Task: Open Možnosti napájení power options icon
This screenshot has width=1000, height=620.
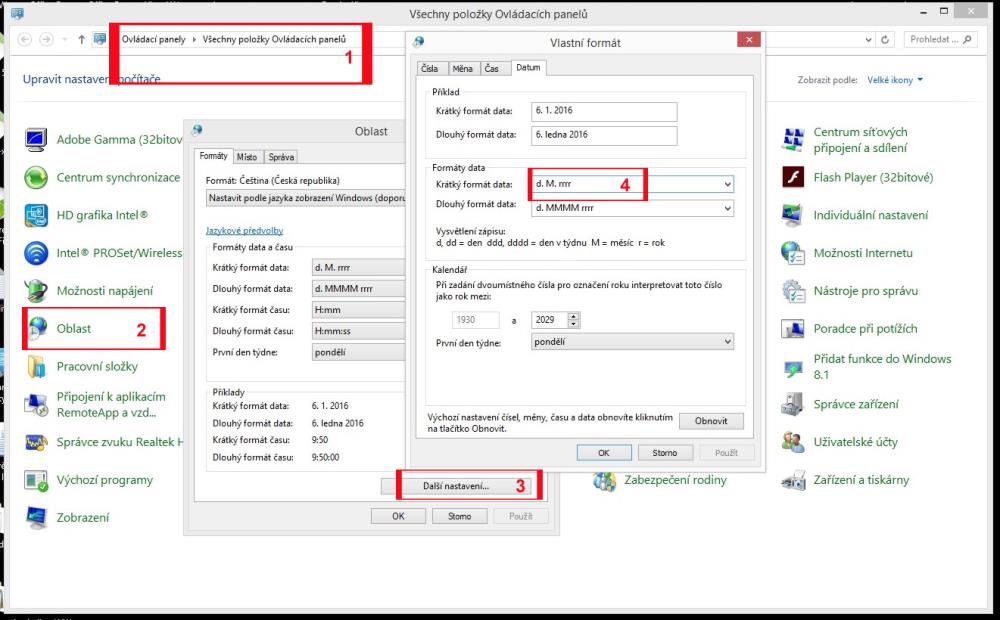Action: click(x=36, y=291)
